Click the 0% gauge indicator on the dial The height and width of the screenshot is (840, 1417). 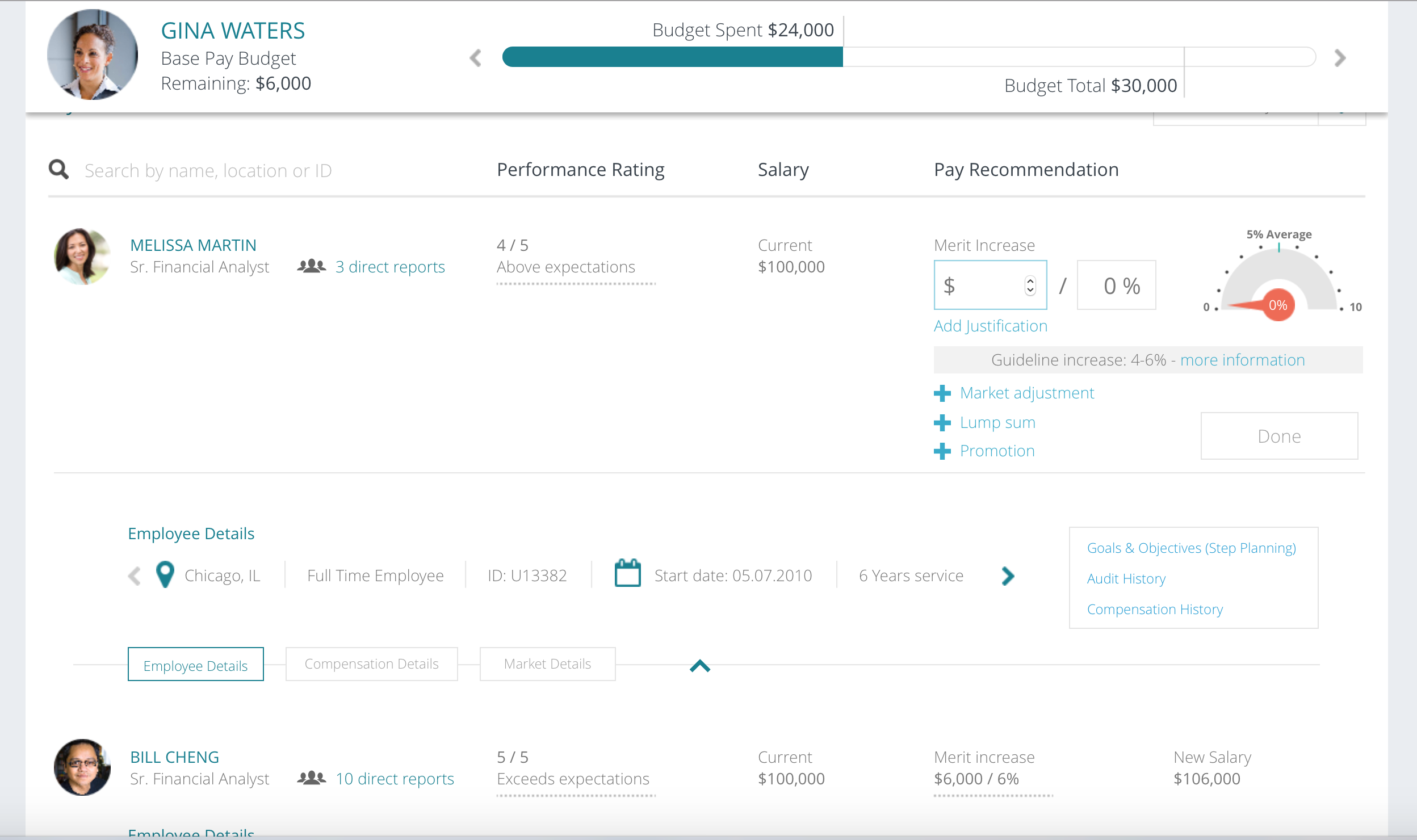tap(1277, 305)
